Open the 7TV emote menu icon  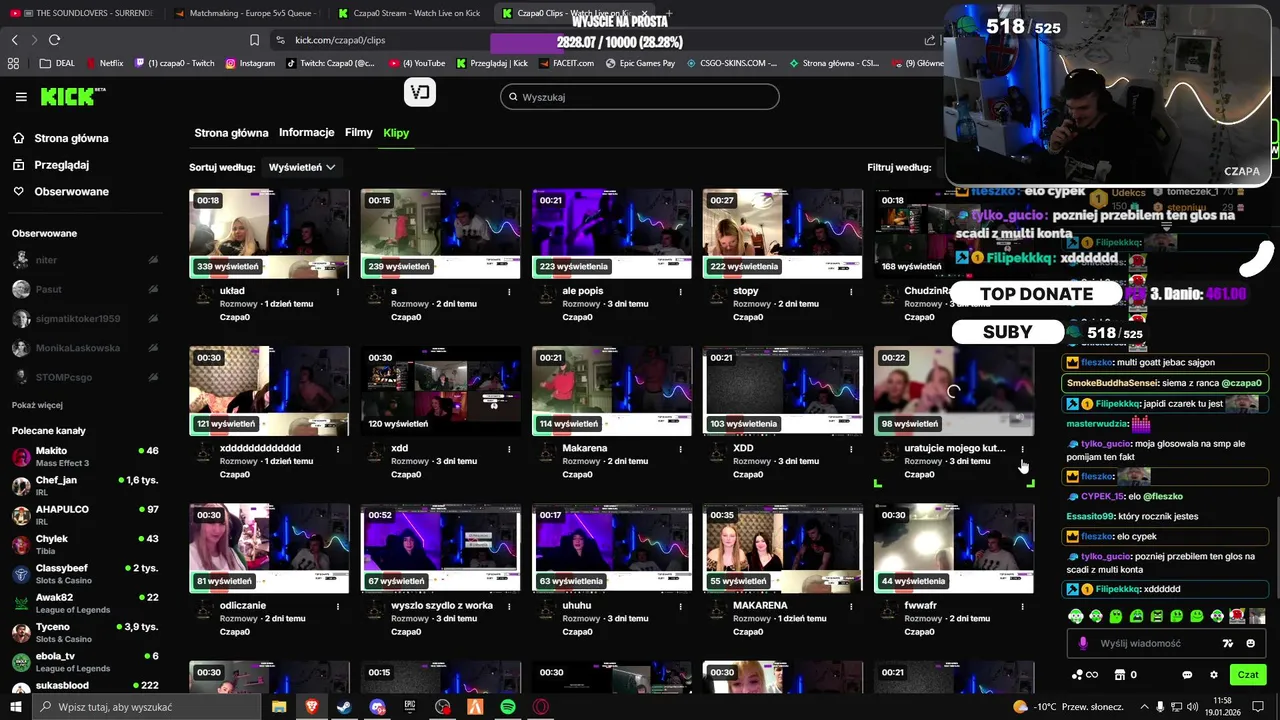pyautogui.click(x=1229, y=644)
